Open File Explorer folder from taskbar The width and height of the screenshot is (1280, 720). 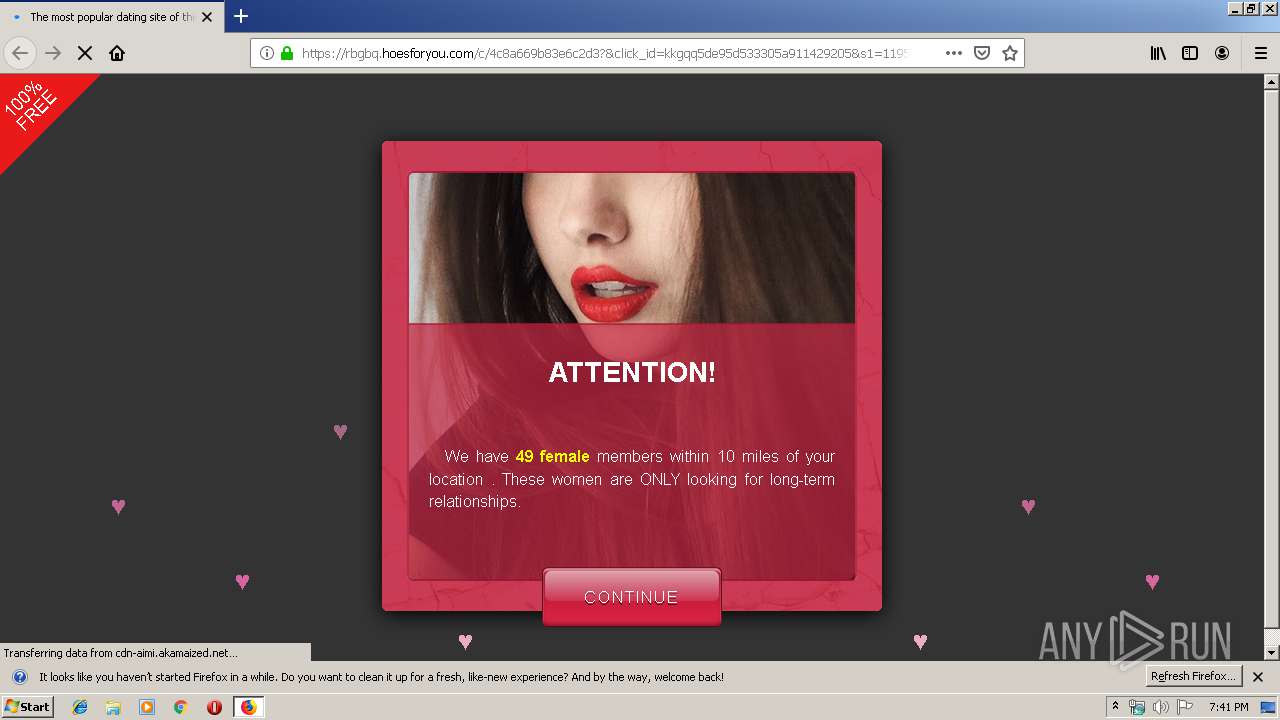(x=113, y=707)
